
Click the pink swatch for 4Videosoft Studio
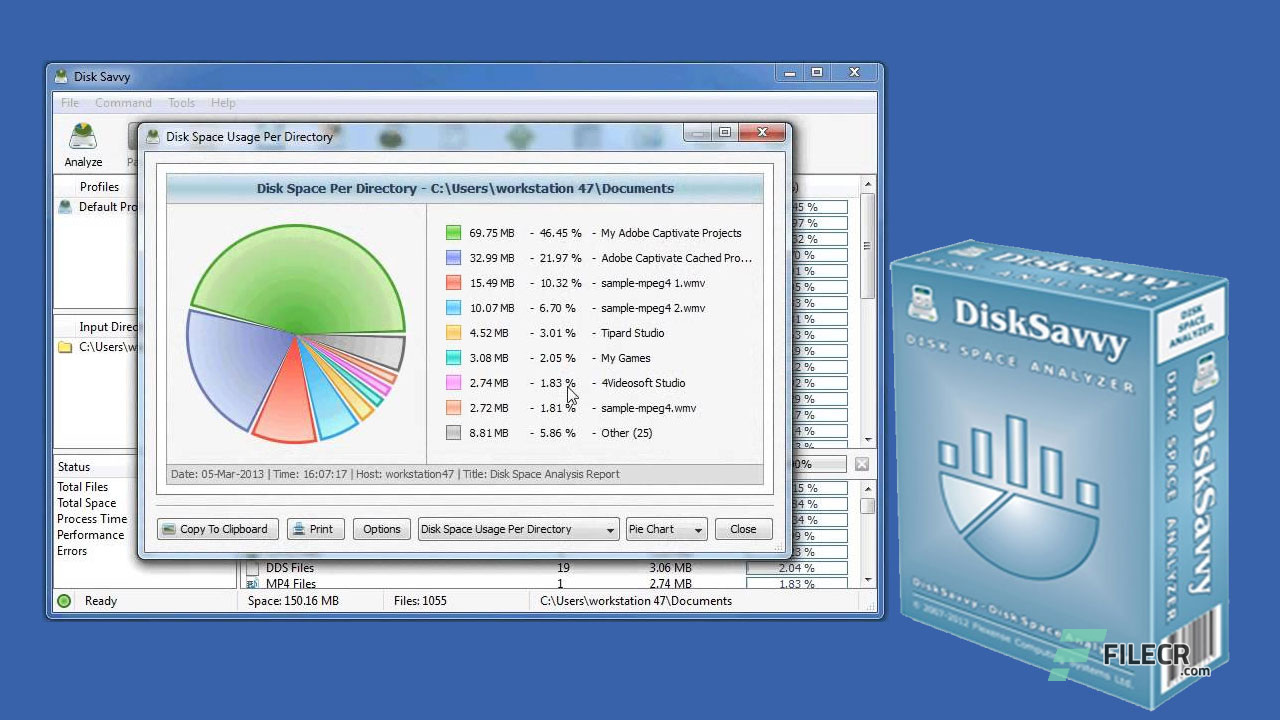tap(453, 383)
